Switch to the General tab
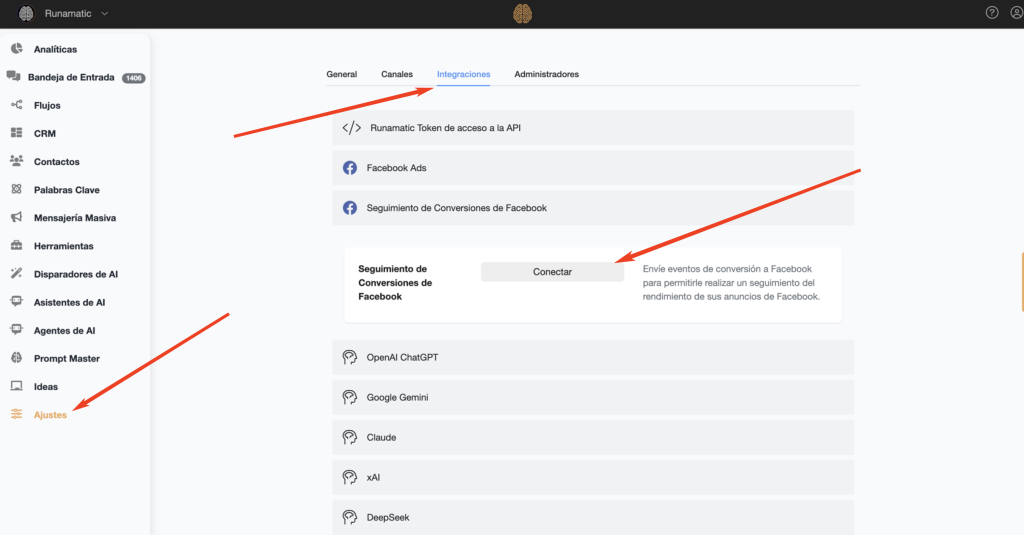1024x535 pixels. [x=342, y=74]
